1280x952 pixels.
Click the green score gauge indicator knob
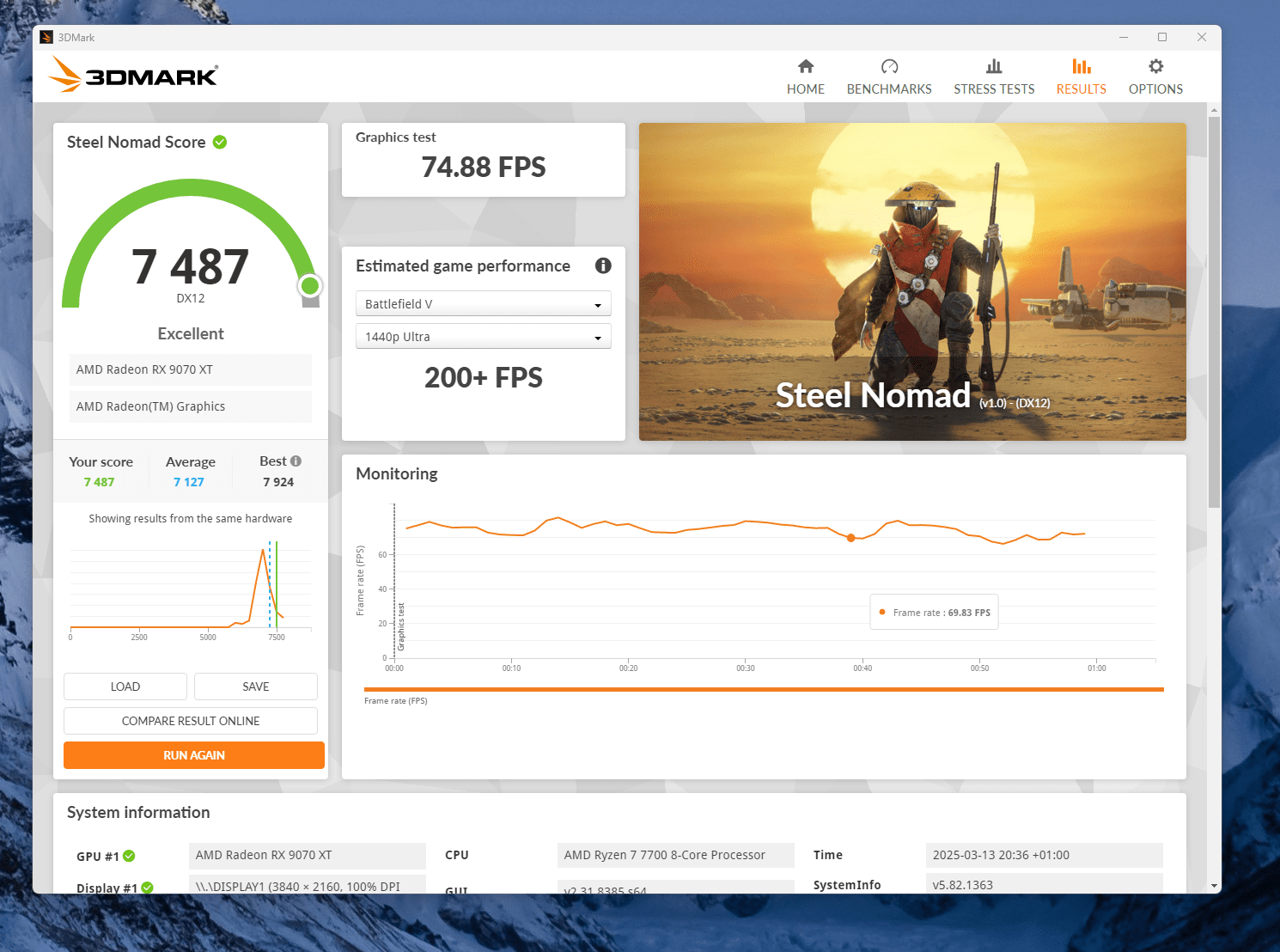(x=310, y=286)
